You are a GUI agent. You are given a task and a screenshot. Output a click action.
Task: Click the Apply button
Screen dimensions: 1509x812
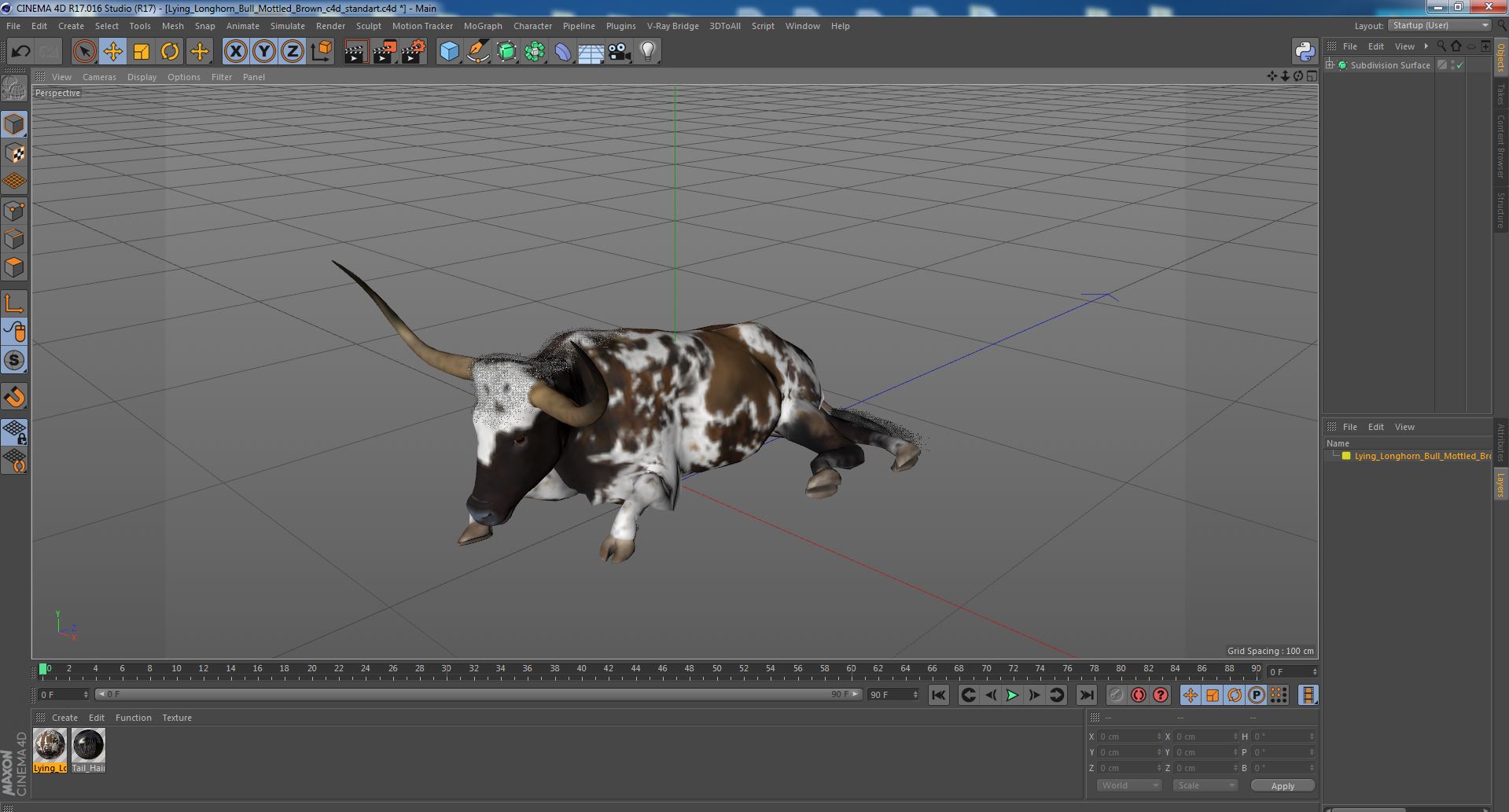(x=1283, y=786)
